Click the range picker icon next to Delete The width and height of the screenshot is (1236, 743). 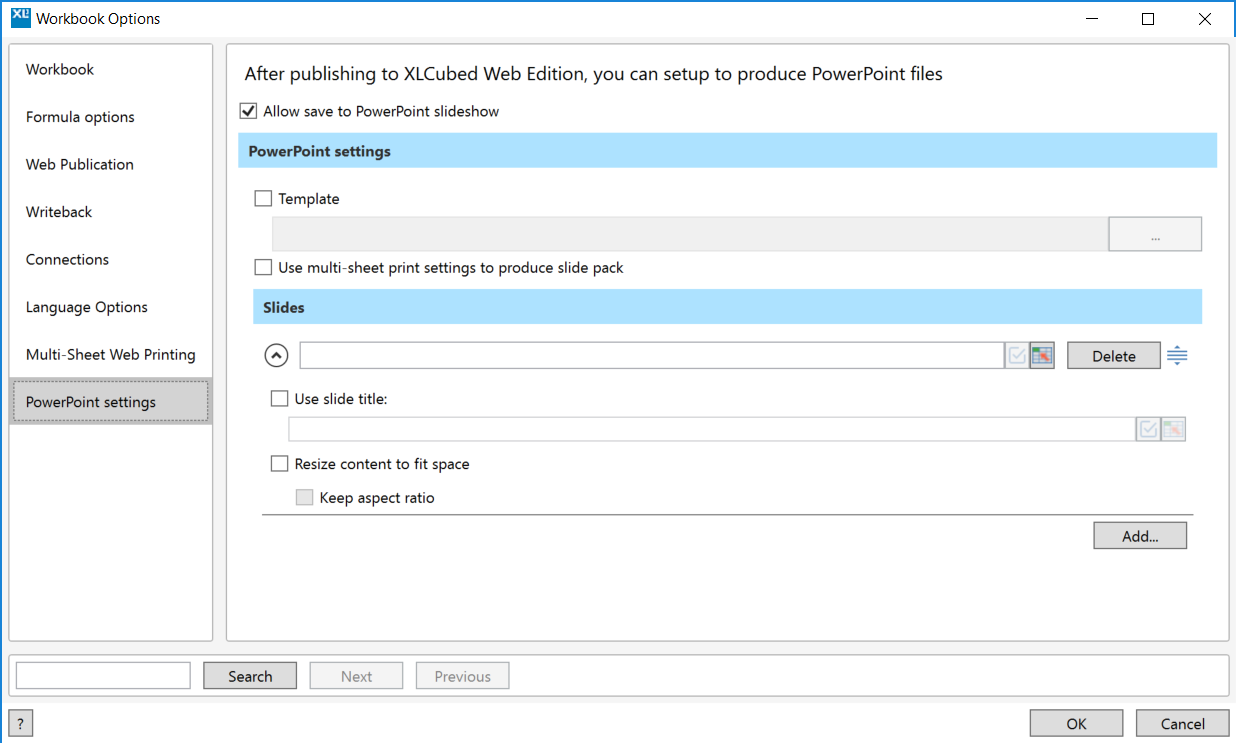1042,355
